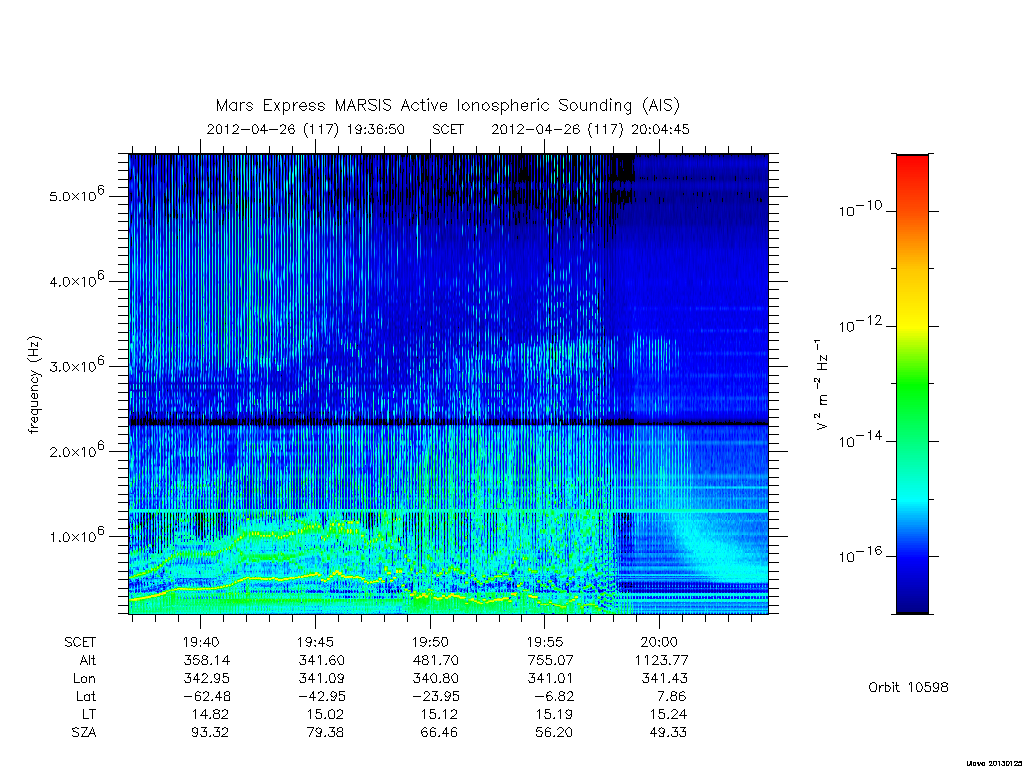This screenshot has width=1024, height=768.
Task: Click the "Lon" row header
Action: click(x=84, y=679)
